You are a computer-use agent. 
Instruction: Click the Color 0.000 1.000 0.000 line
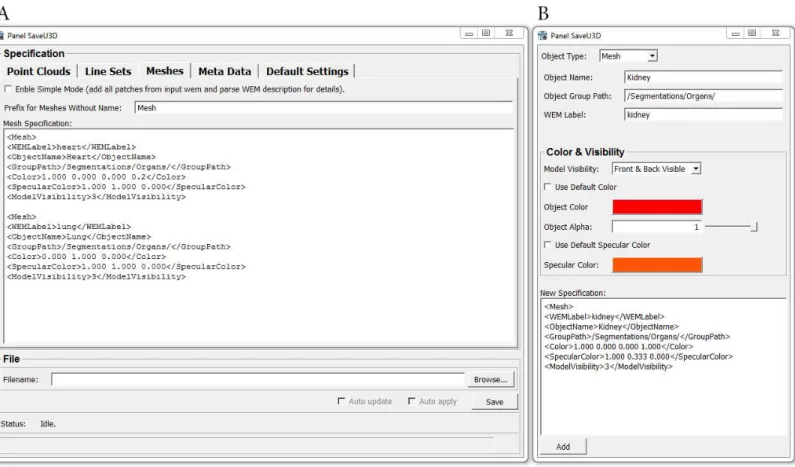click(86, 257)
